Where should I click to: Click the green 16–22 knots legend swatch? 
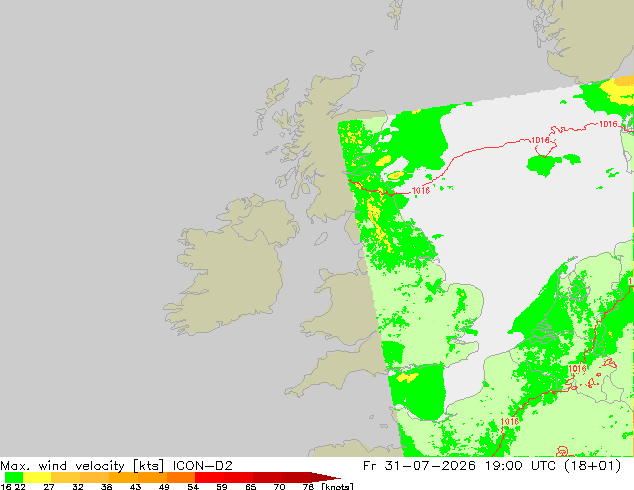[14, 477]
